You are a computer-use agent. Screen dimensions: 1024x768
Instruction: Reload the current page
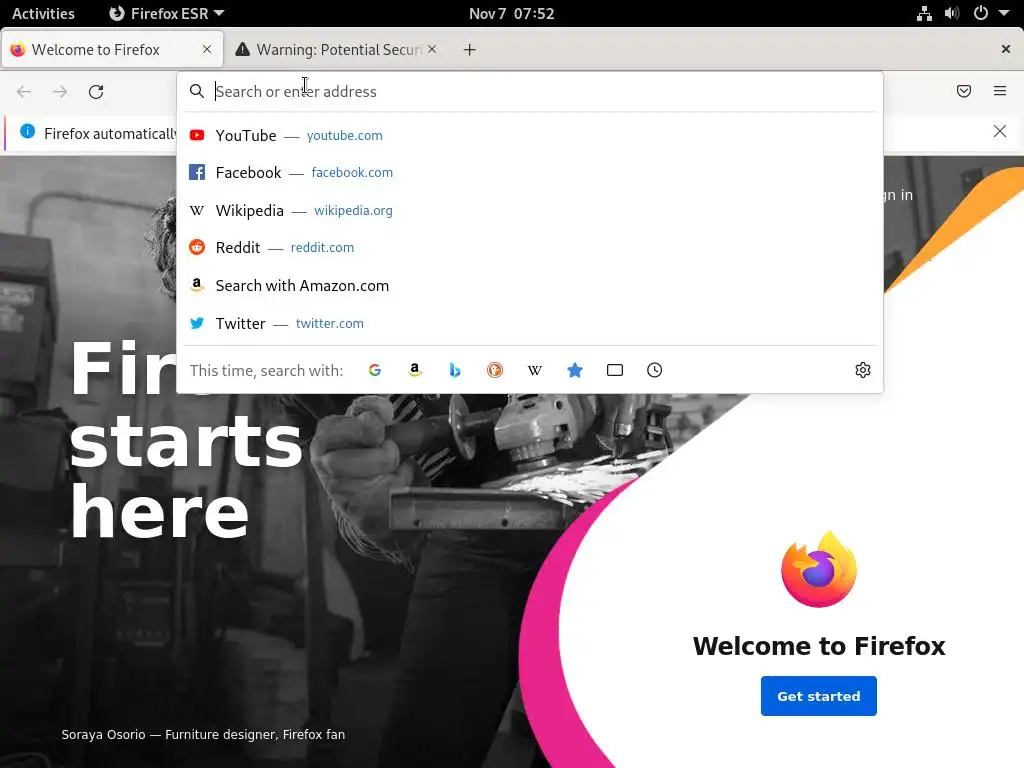(x=96, y=91)
